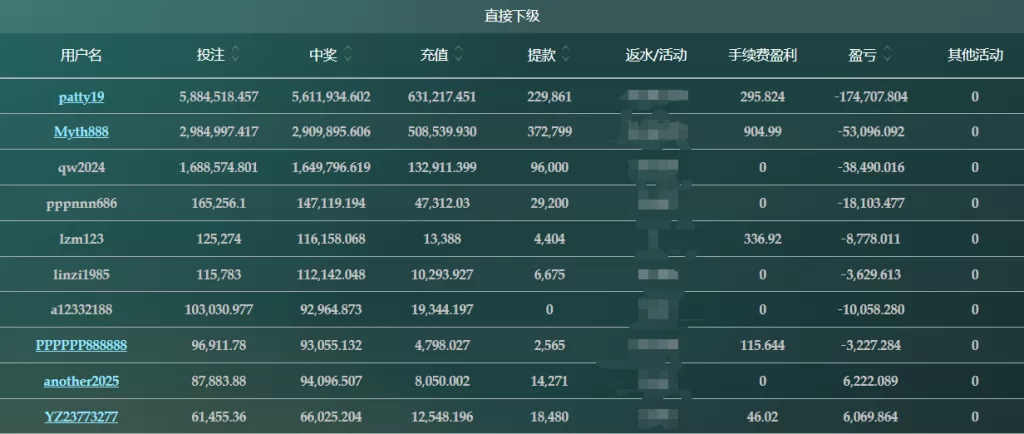Select a12332188 username cell

pos(82,310)
